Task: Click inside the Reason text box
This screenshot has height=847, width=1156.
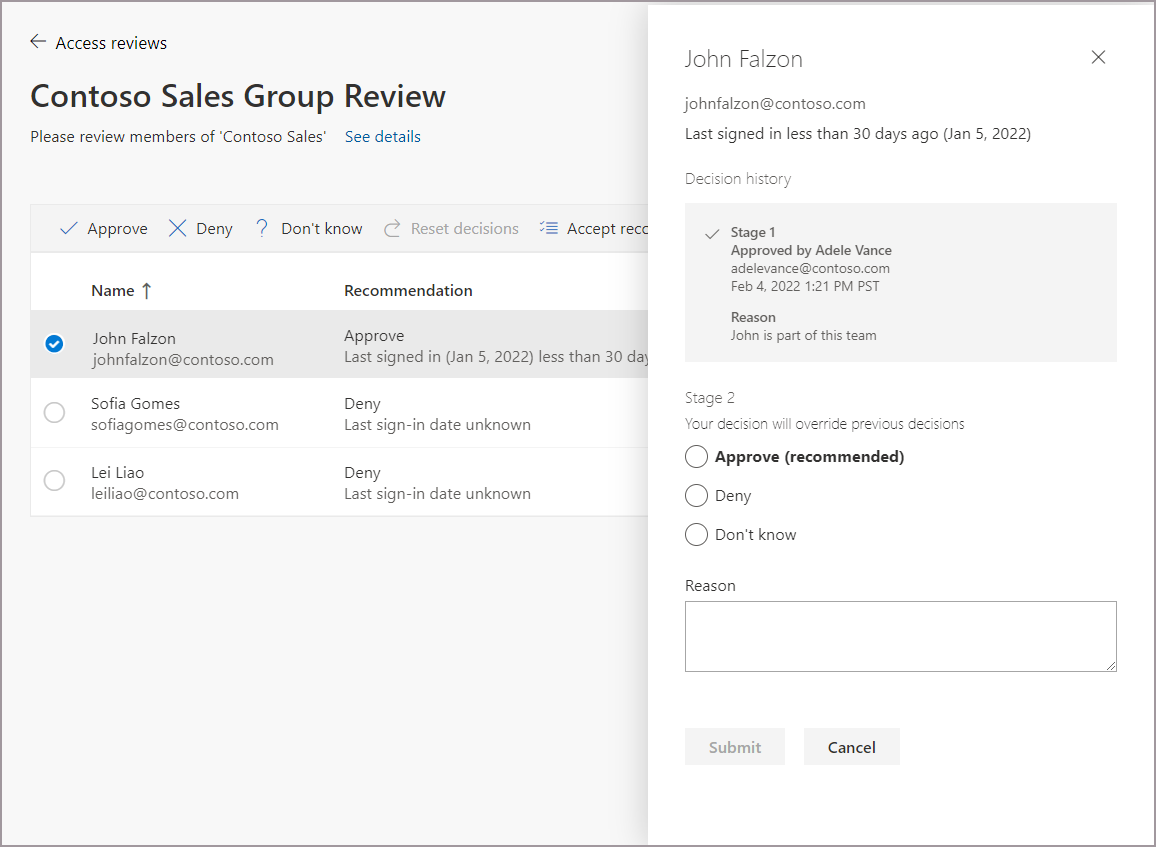Action: pyautogui.click(x=900, y=636)
